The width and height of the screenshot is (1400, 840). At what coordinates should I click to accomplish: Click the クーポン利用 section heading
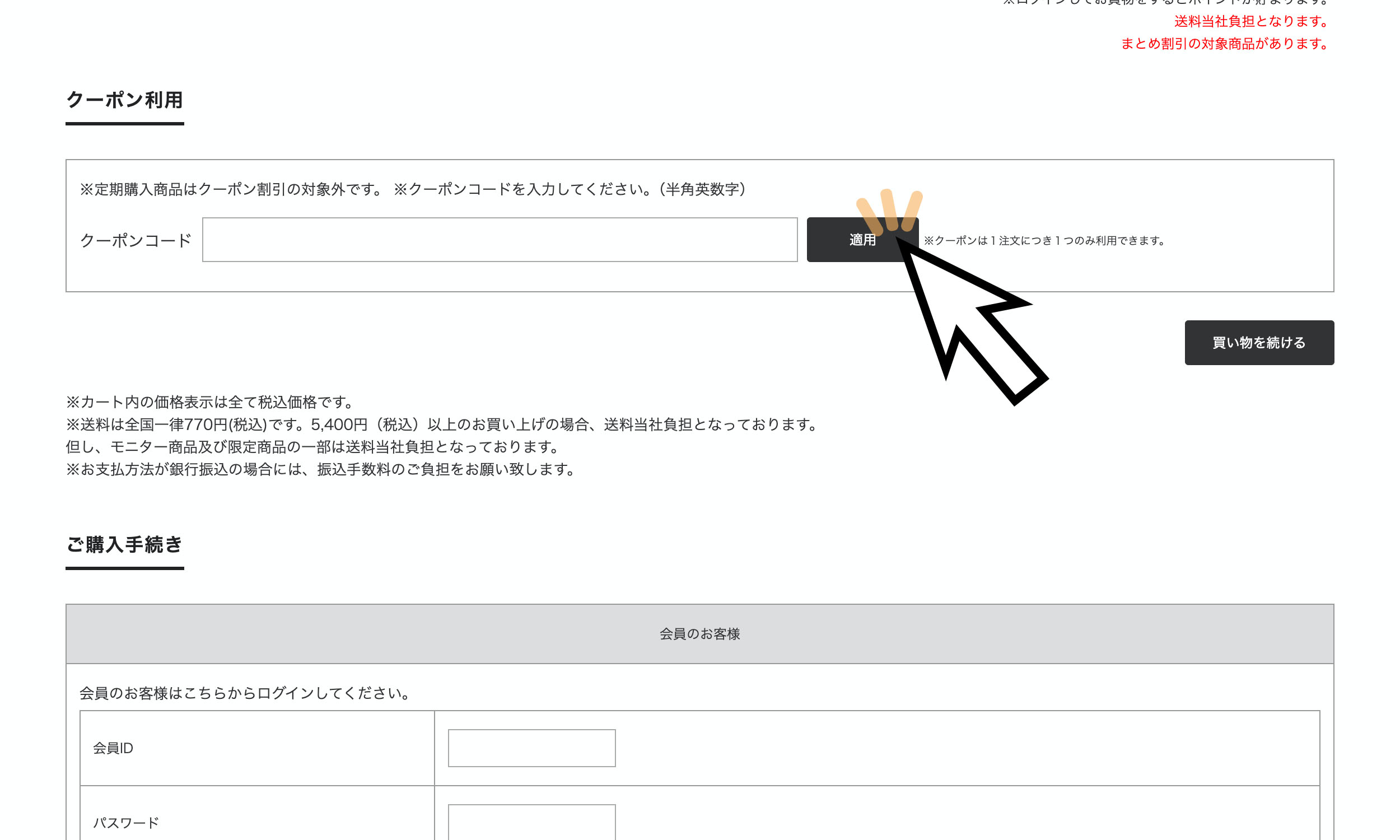tap(124, 100)
